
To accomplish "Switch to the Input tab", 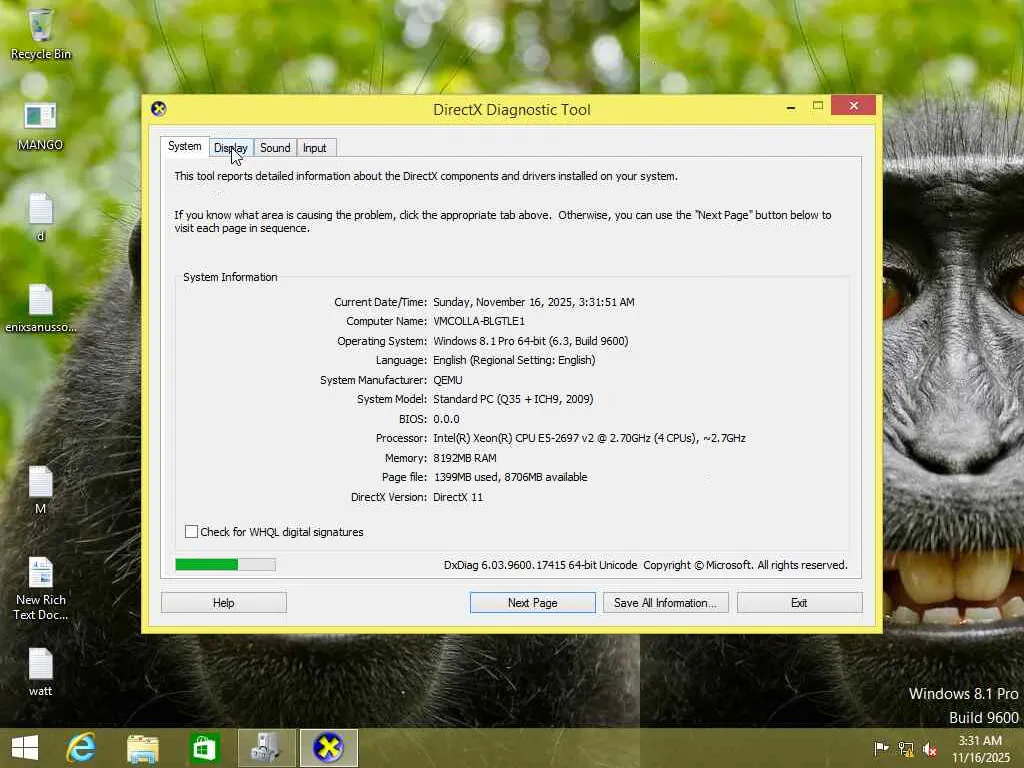I will [315, 148].
